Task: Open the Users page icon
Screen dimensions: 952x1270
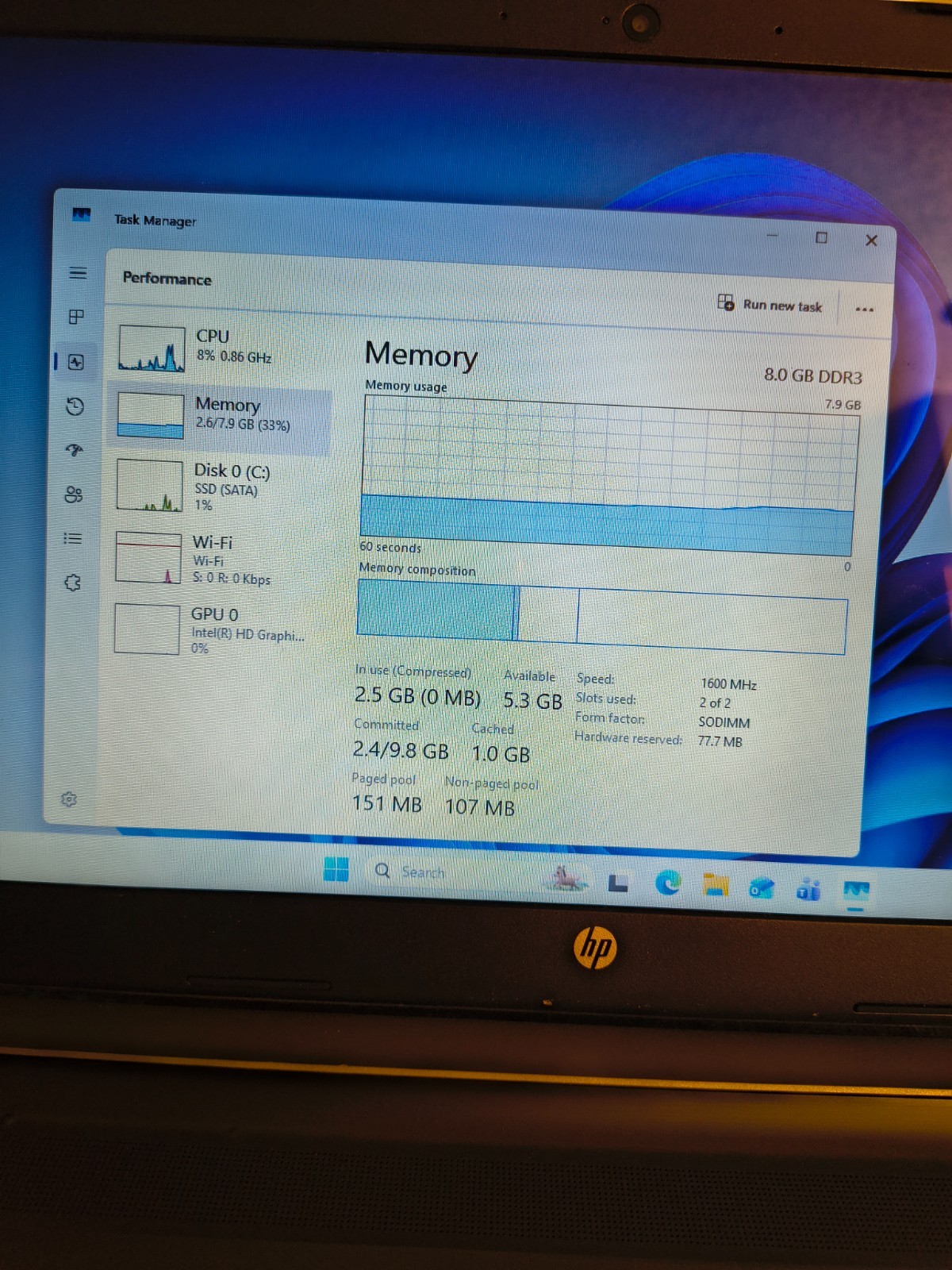Action: point(73,495)
